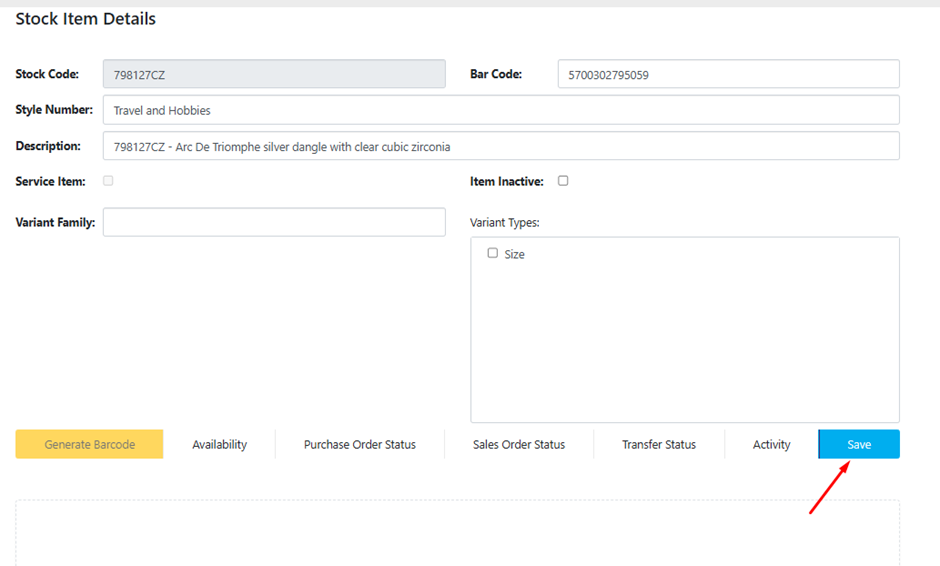Edit the Description field
Image resolution: width=940 pixels, height=566 pixels.
500,146
